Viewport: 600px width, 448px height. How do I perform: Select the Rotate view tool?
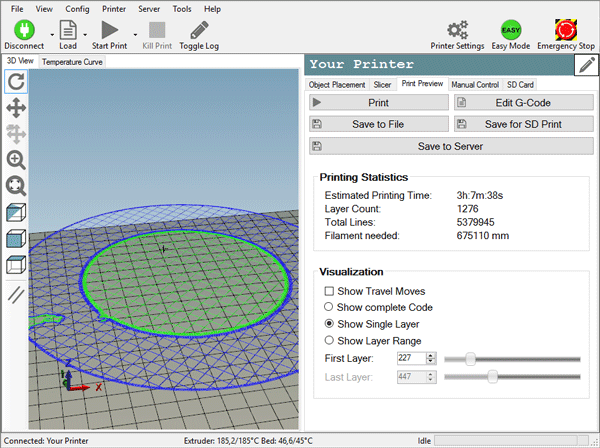(x=16, y=81)
